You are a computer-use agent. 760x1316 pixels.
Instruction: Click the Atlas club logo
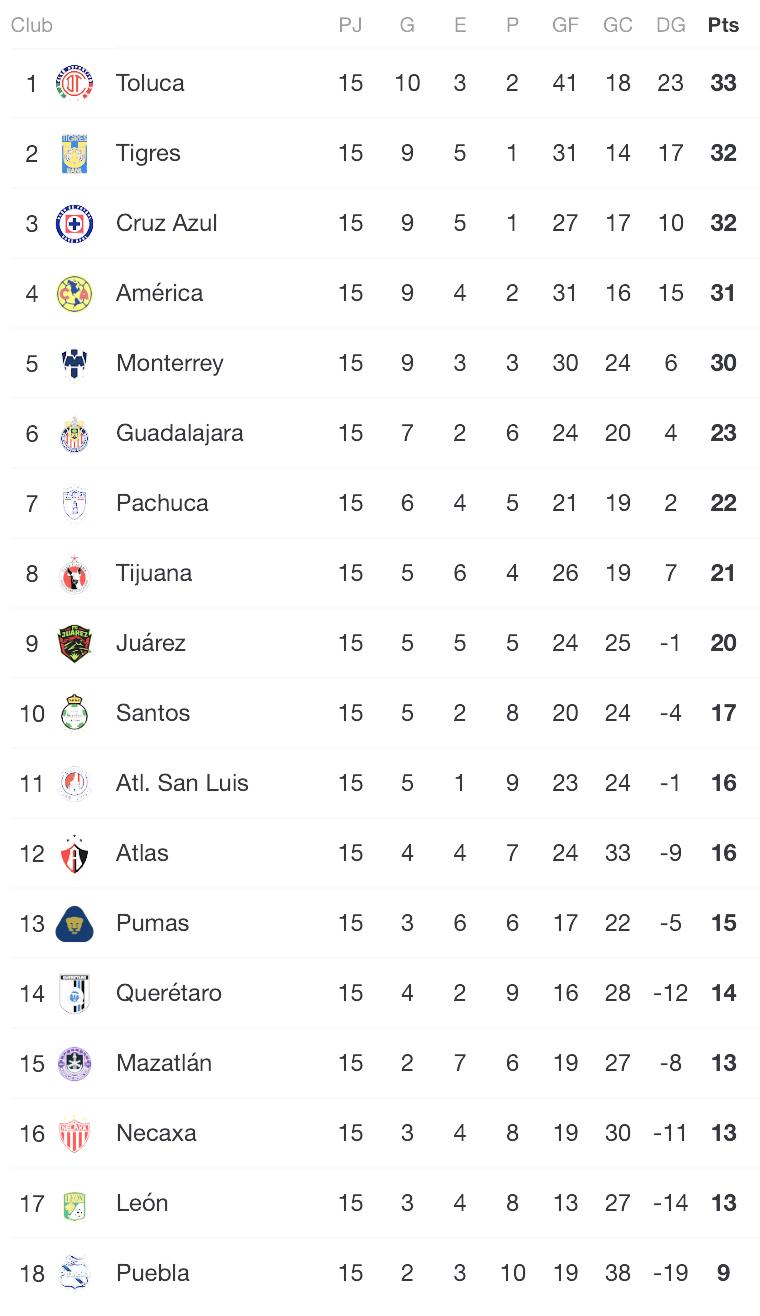click(75, 853)
